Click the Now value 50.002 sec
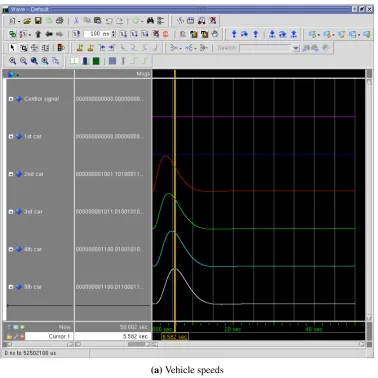The width and height of the screenshot is (378, 378). click(133, 327)
